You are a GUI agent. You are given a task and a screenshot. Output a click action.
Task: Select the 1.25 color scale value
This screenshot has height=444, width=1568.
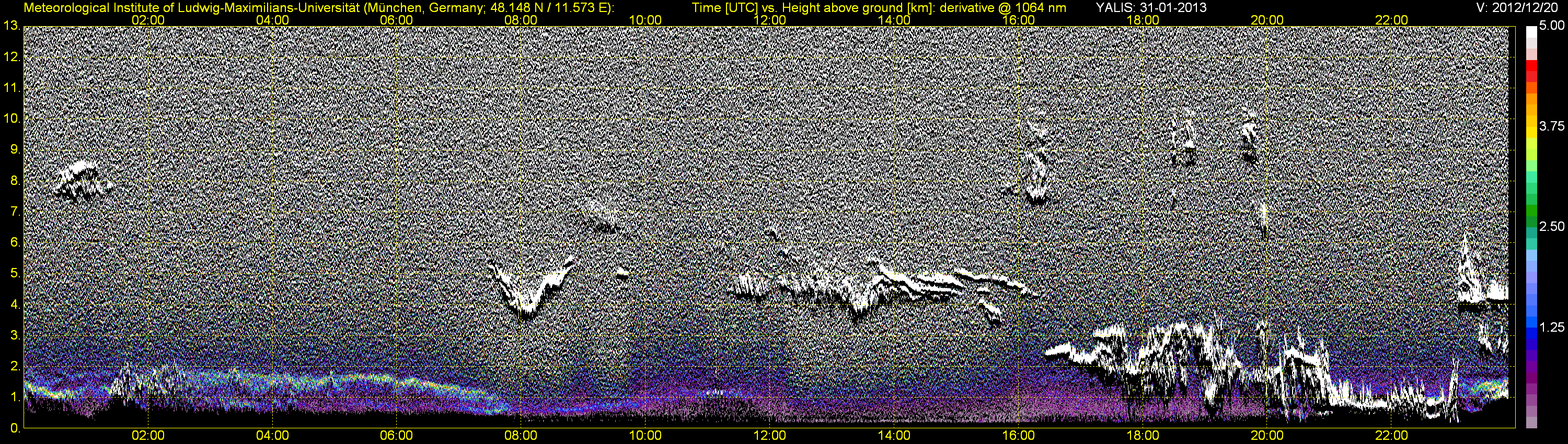[x=1552, y=327]
